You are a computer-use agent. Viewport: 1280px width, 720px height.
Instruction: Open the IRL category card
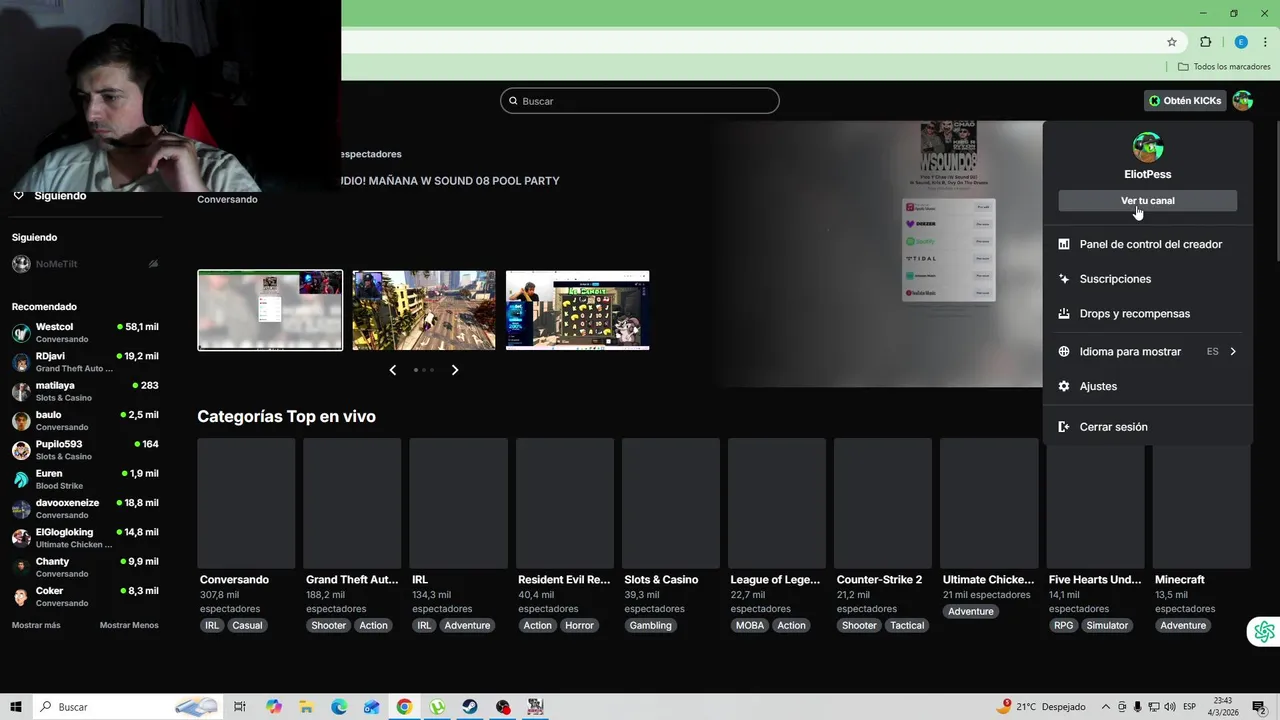pyautogui.click(x=458, y=503)
